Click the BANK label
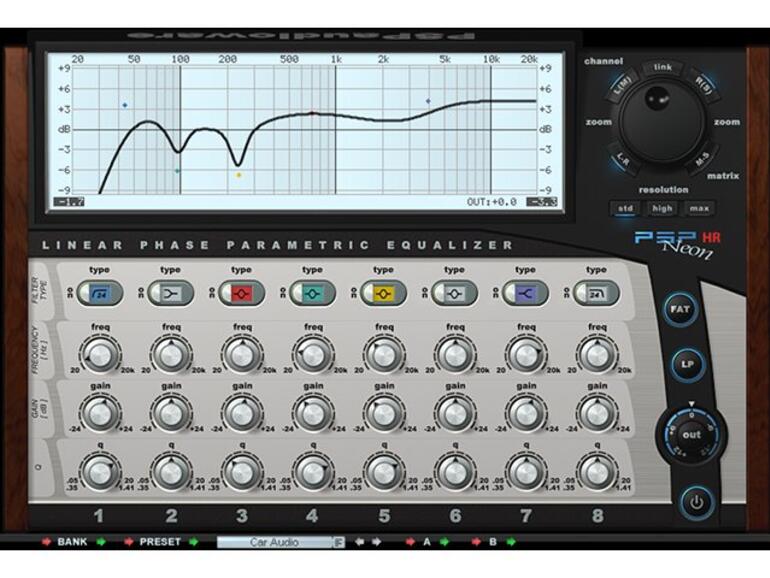770x578 pixels. (72, 542)
